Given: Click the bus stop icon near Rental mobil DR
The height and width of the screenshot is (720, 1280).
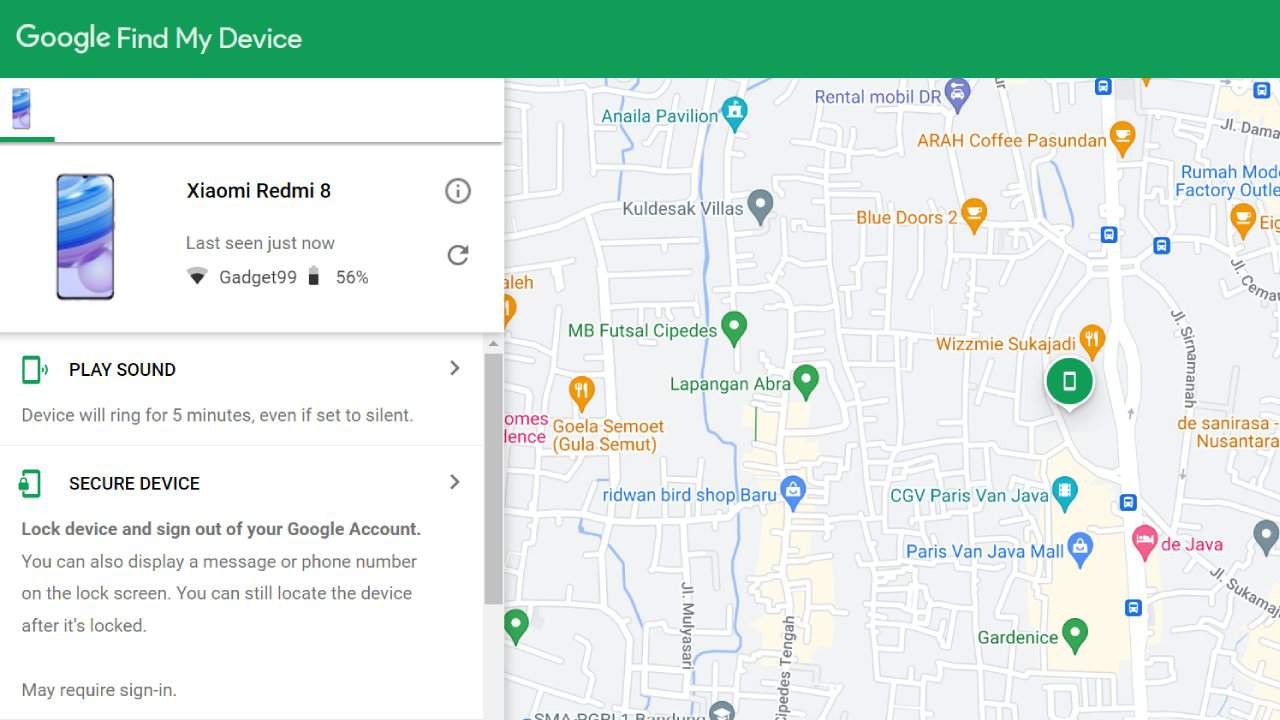Looking at the screenshot, I should (x=1103, y=87).
